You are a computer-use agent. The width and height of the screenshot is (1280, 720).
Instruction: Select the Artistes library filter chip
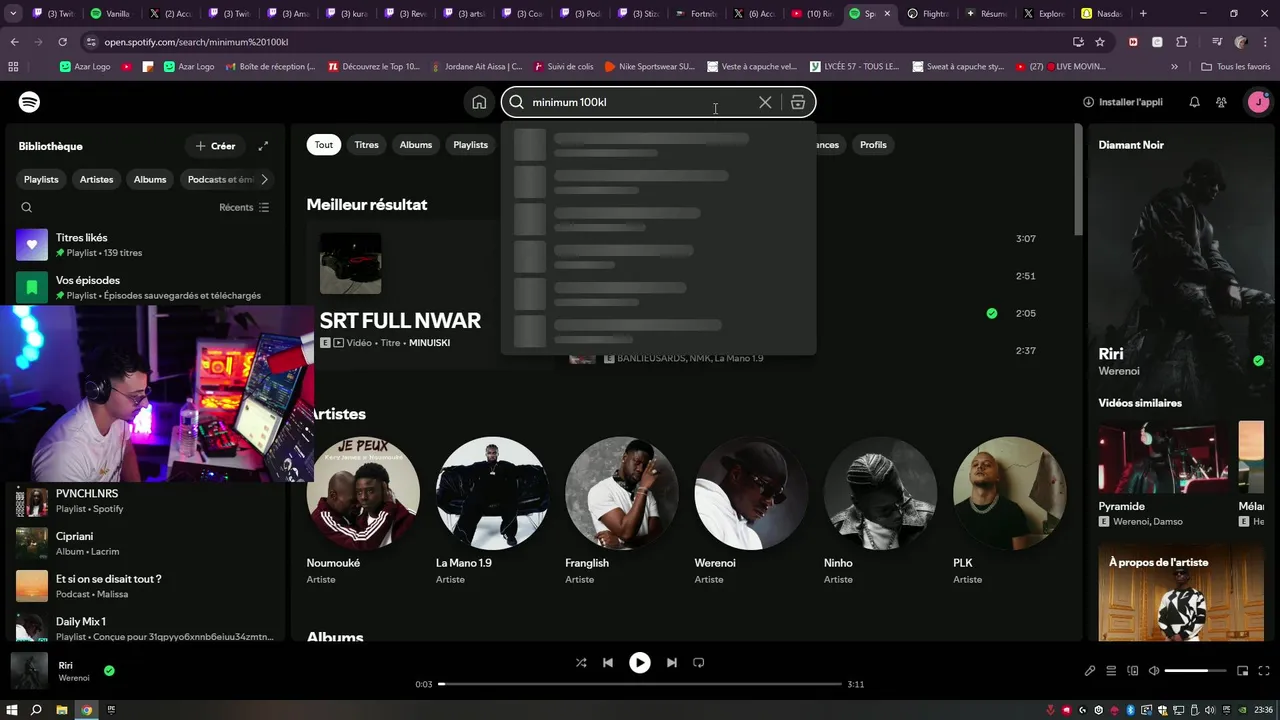point(97,179)
